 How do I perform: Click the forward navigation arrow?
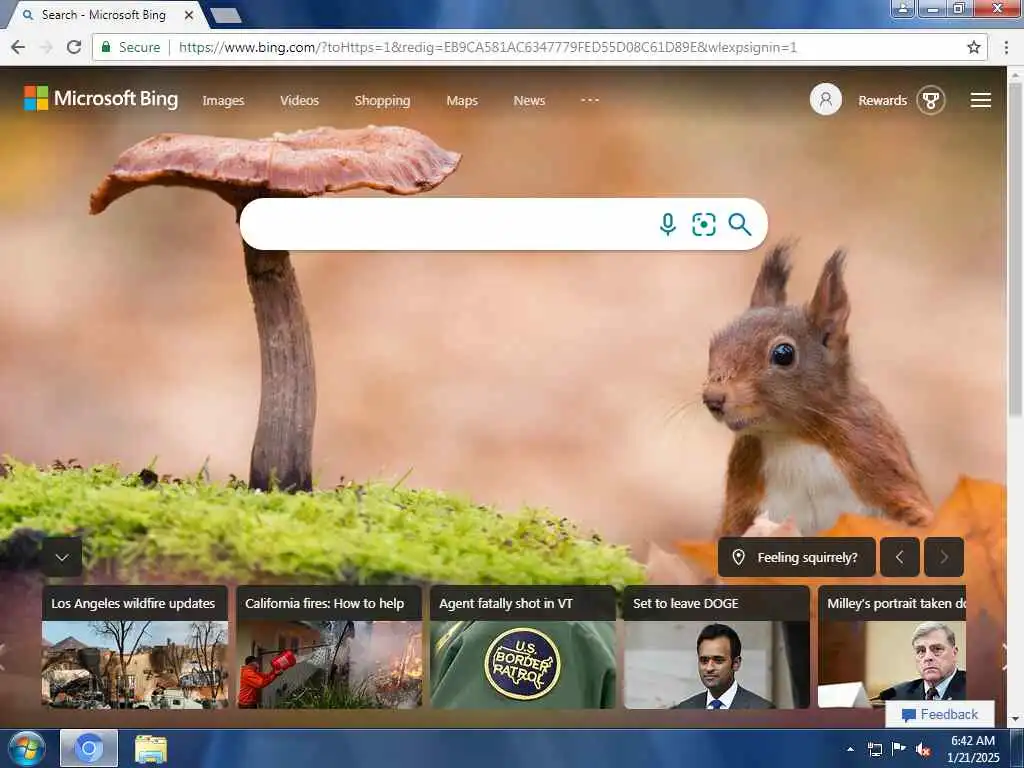[x=46, y=47]
